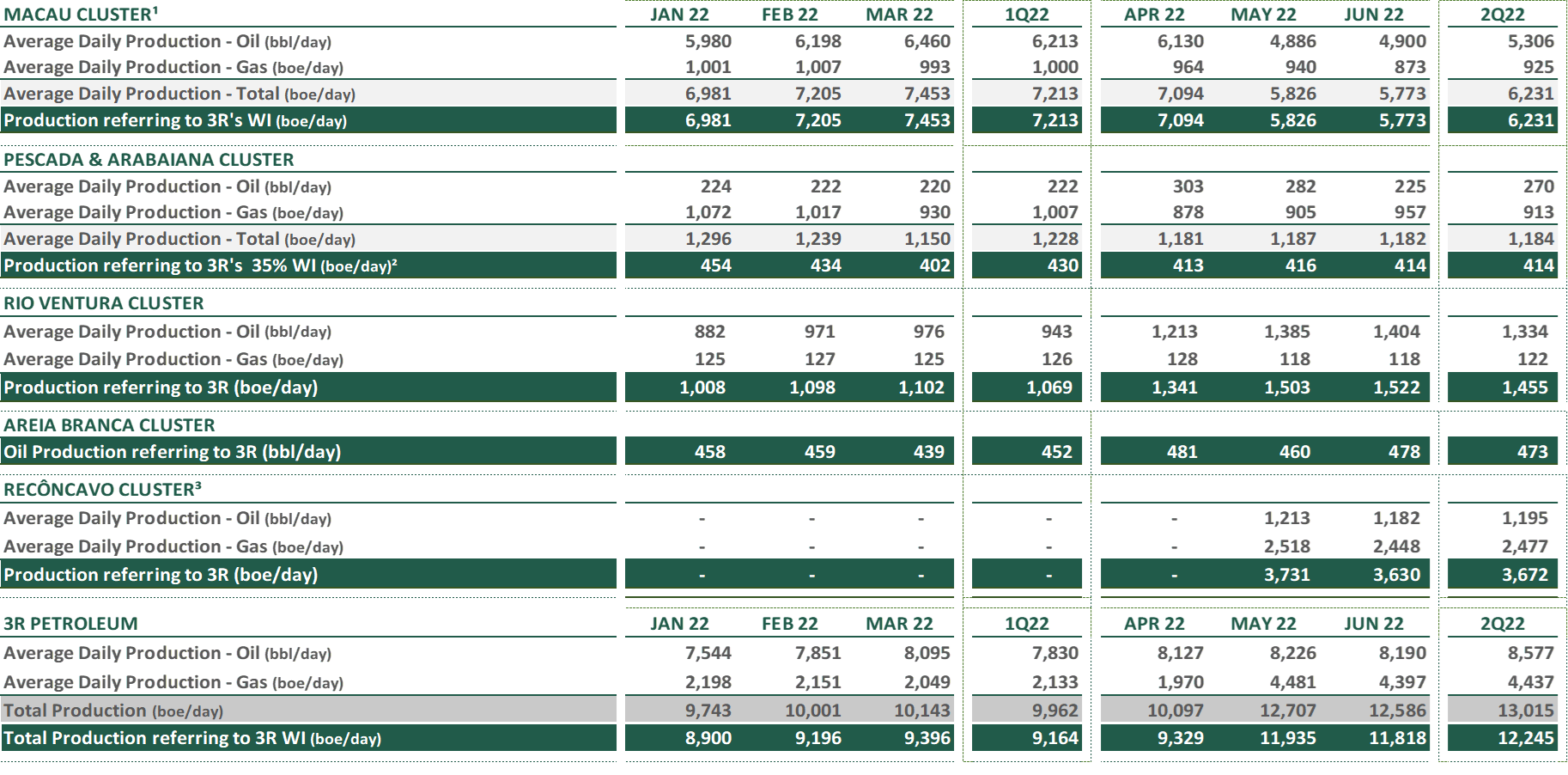The width and height of the screenshot is (1568, 775).
Task: Click the 1Q22 column header in top row
Action: 1027,15
